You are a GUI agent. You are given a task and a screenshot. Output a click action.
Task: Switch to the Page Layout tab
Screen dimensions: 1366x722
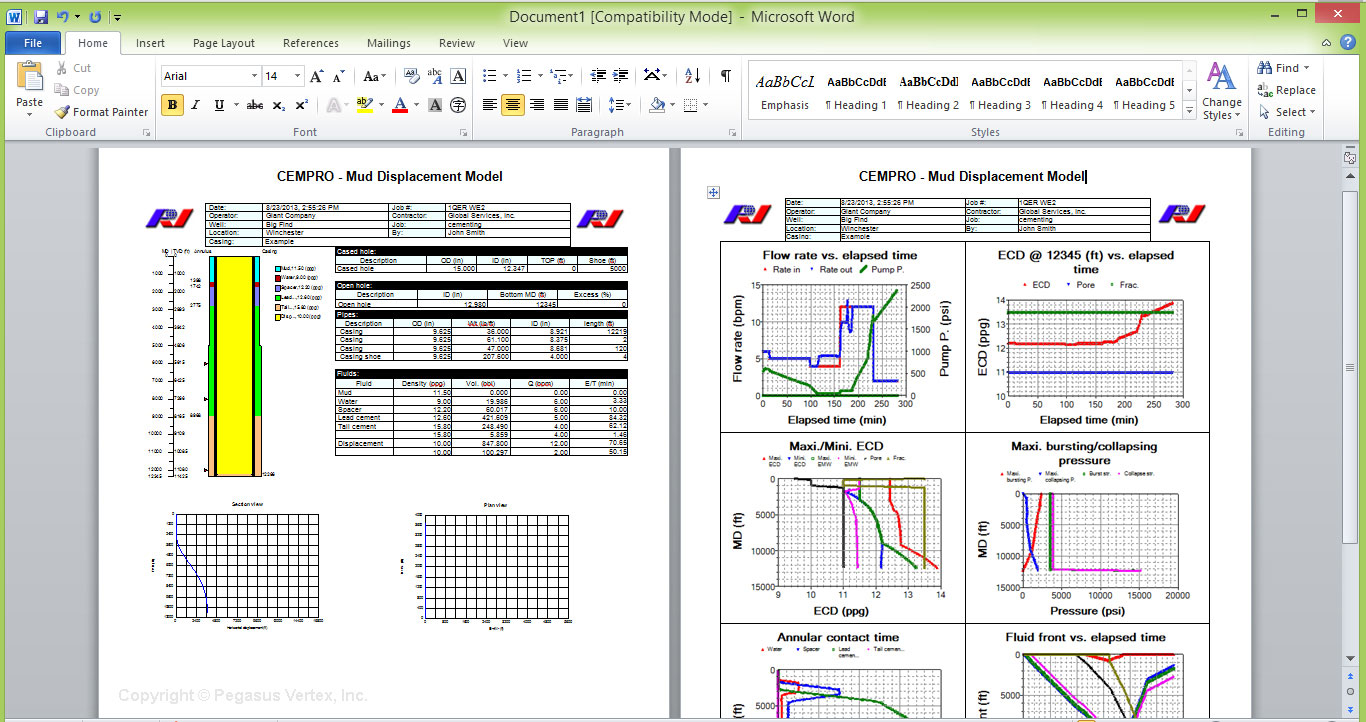click(x=224, y=43)
